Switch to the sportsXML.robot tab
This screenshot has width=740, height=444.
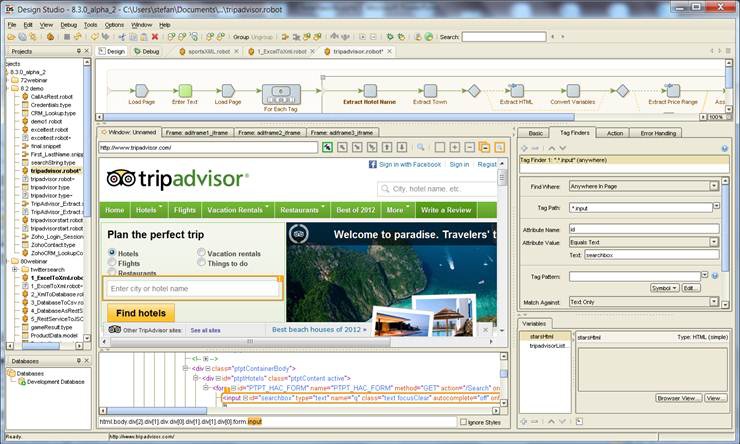coord(209,51)
